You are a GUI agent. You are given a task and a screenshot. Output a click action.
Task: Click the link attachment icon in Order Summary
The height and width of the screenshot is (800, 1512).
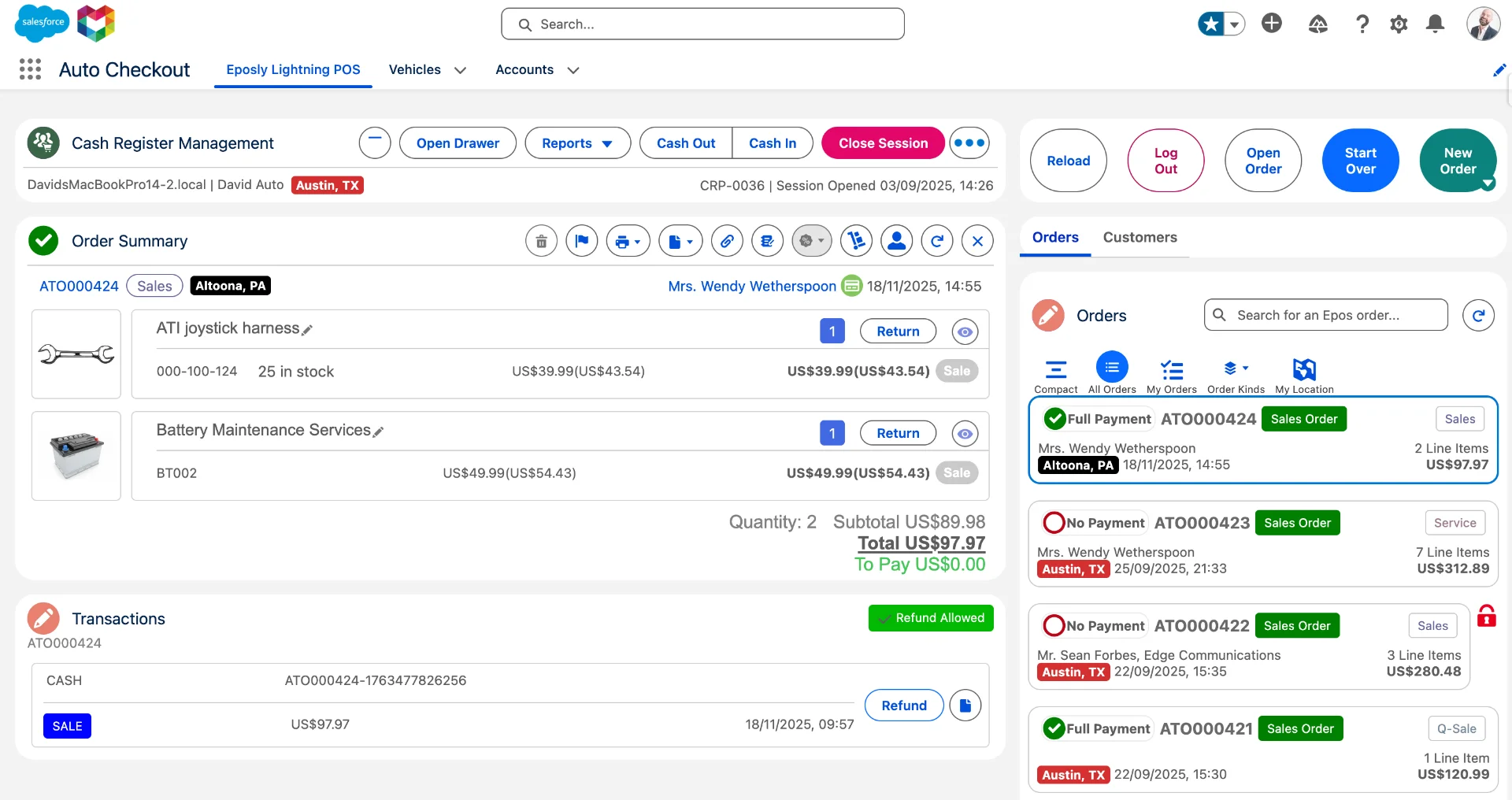click(x=727, y=242)
